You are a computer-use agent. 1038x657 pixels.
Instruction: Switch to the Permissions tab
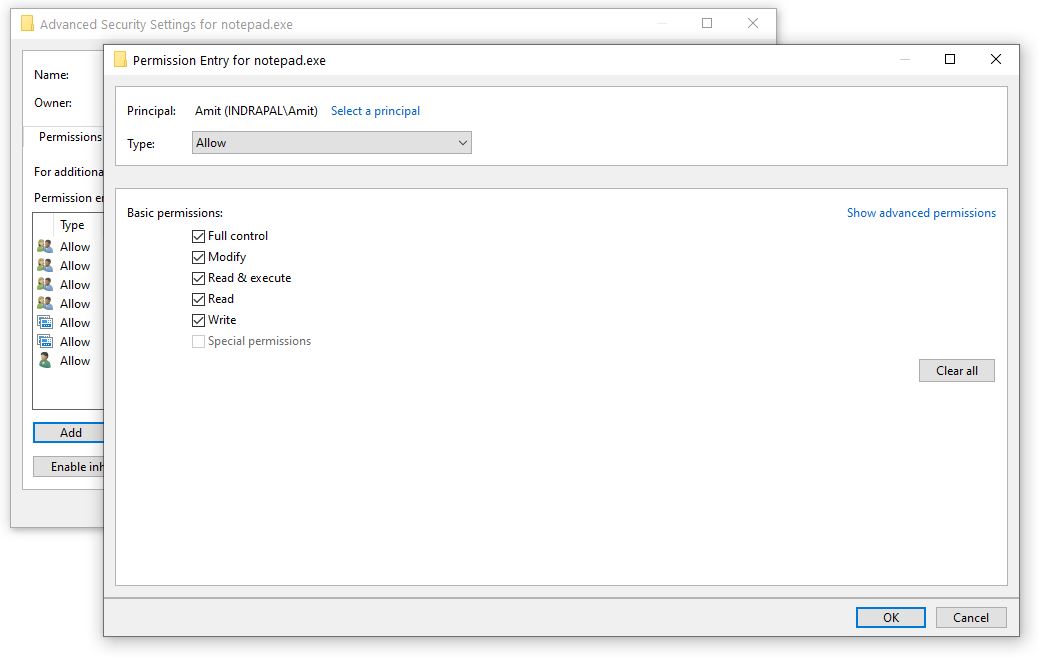[x=69, y=137]
